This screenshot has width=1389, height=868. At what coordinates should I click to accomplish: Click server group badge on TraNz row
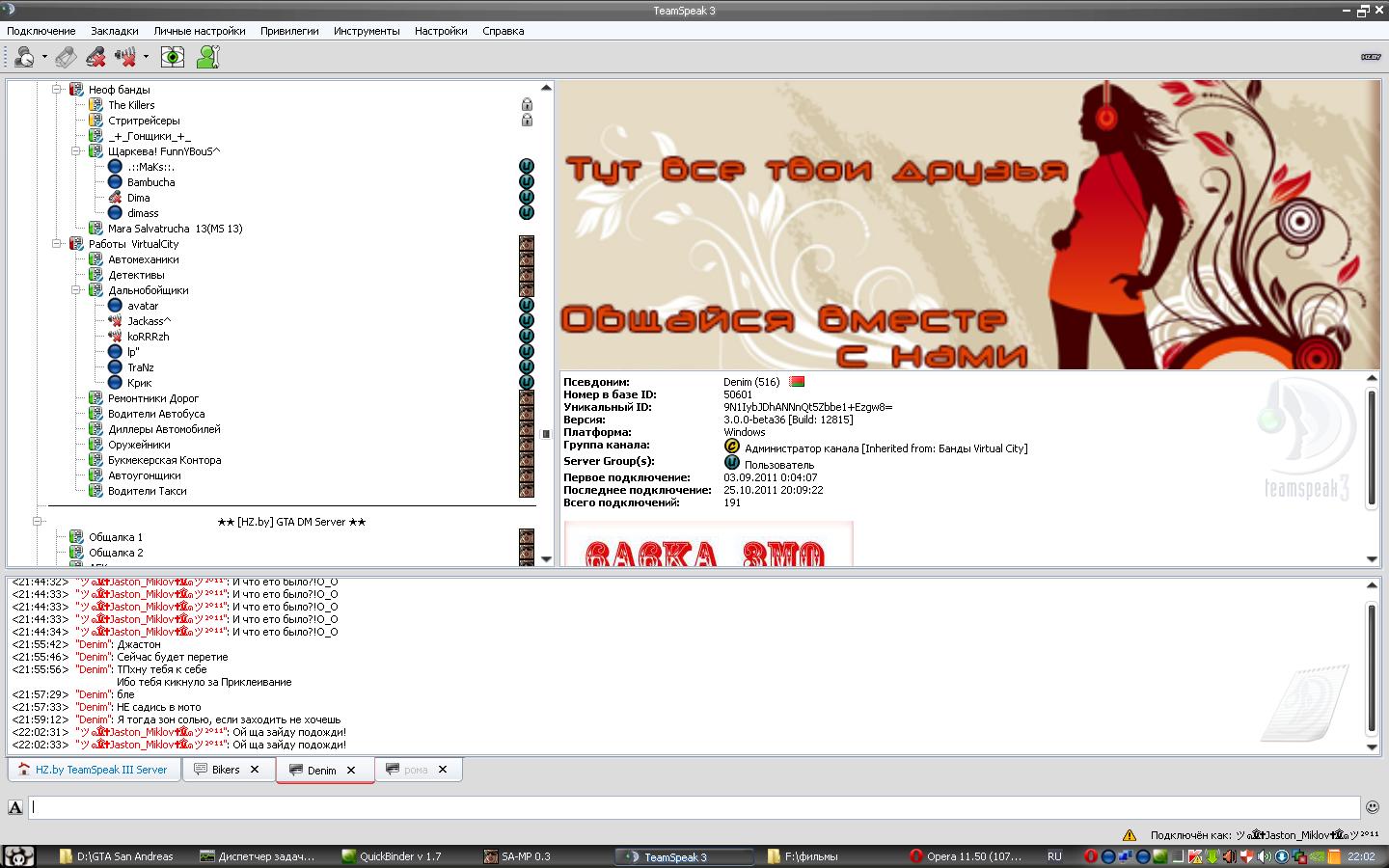(x=527, y=367)
